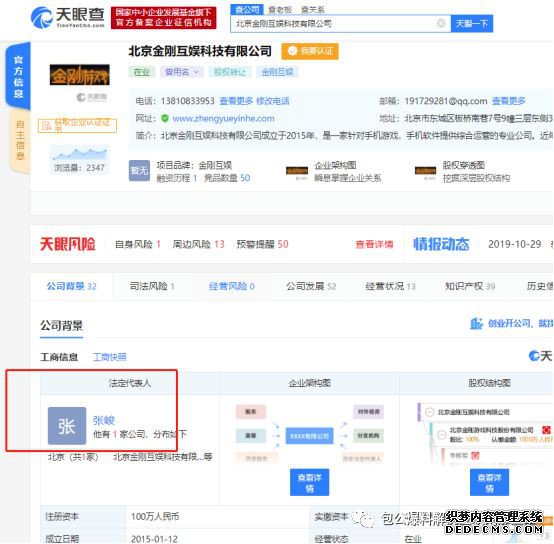Select the 司法风险 1 tab
554x544 pixels.
click(152, 286)
